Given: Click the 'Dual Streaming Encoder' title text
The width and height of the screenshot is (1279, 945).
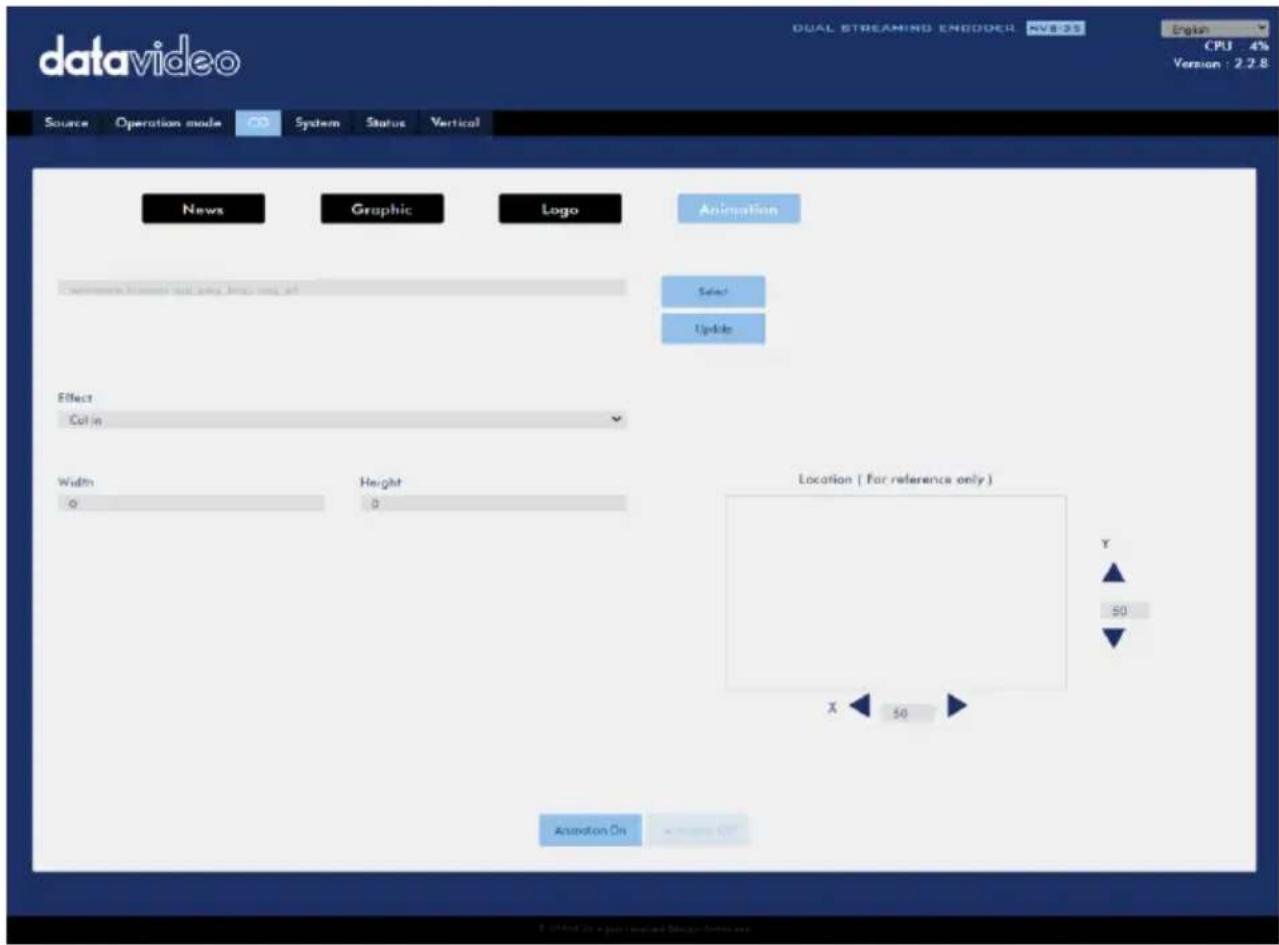Looking at the screenshot, I should [905, 29].
